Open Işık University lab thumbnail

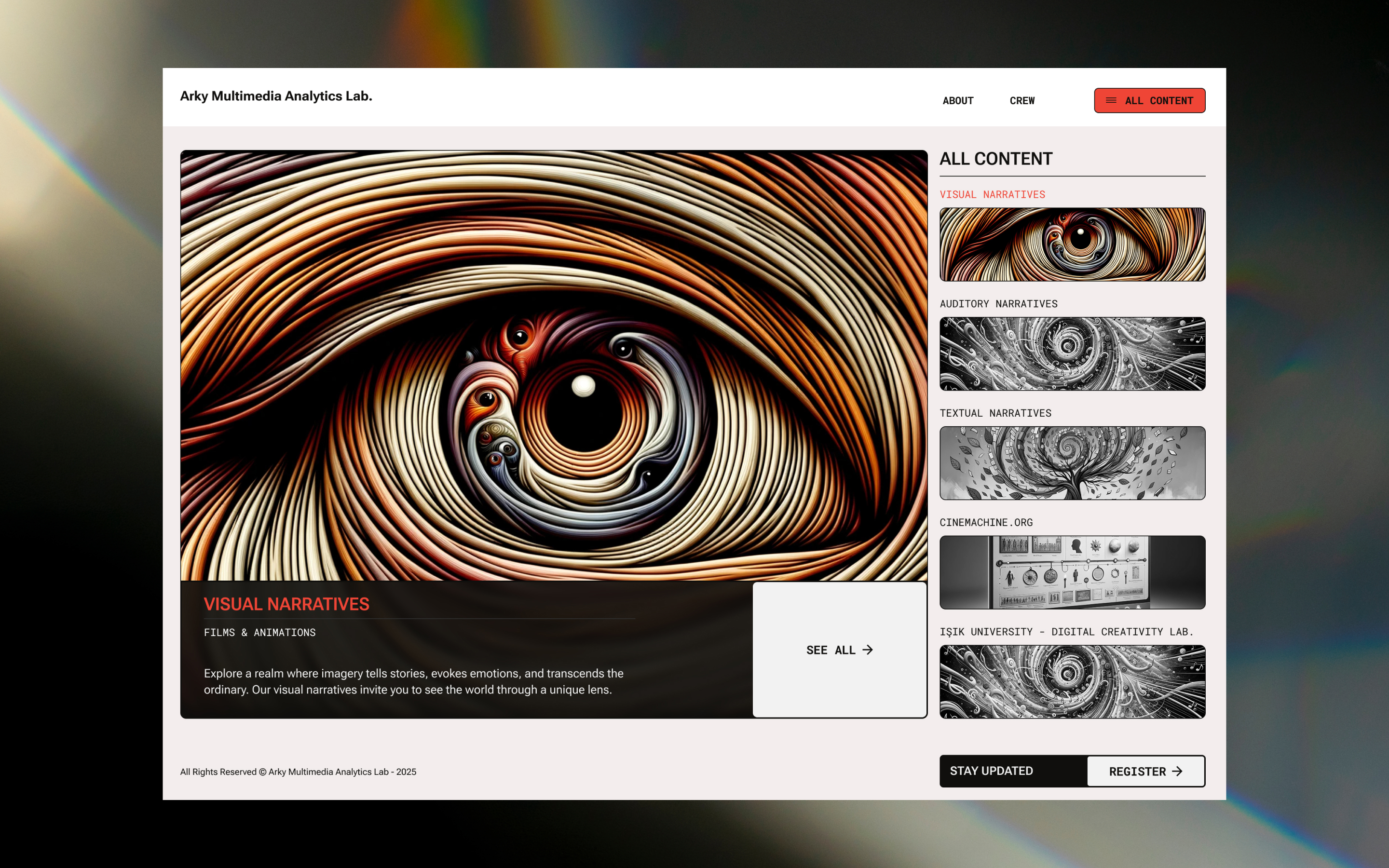tap(1072, 681)
